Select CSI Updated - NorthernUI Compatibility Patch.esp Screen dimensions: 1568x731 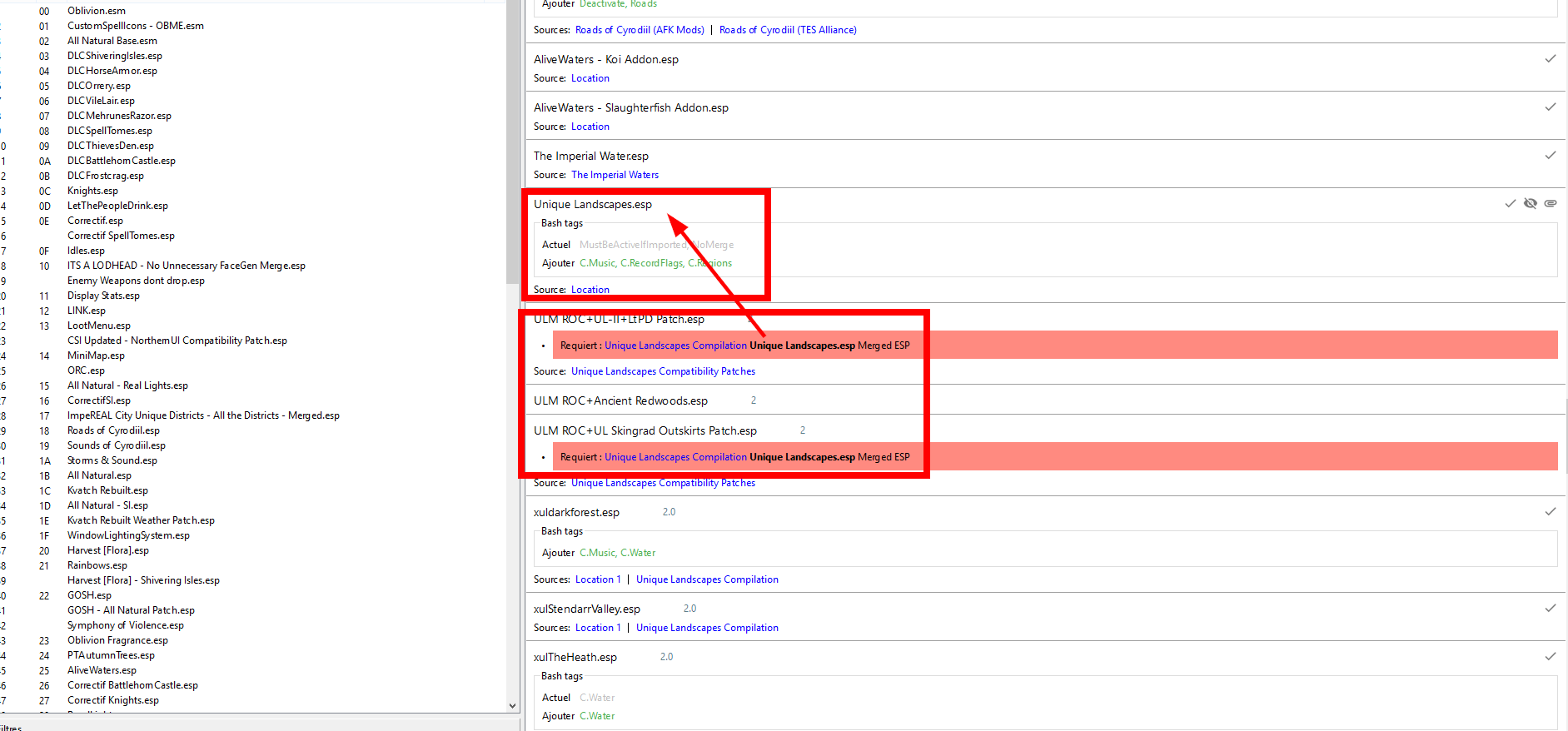[x=177, y=341]
